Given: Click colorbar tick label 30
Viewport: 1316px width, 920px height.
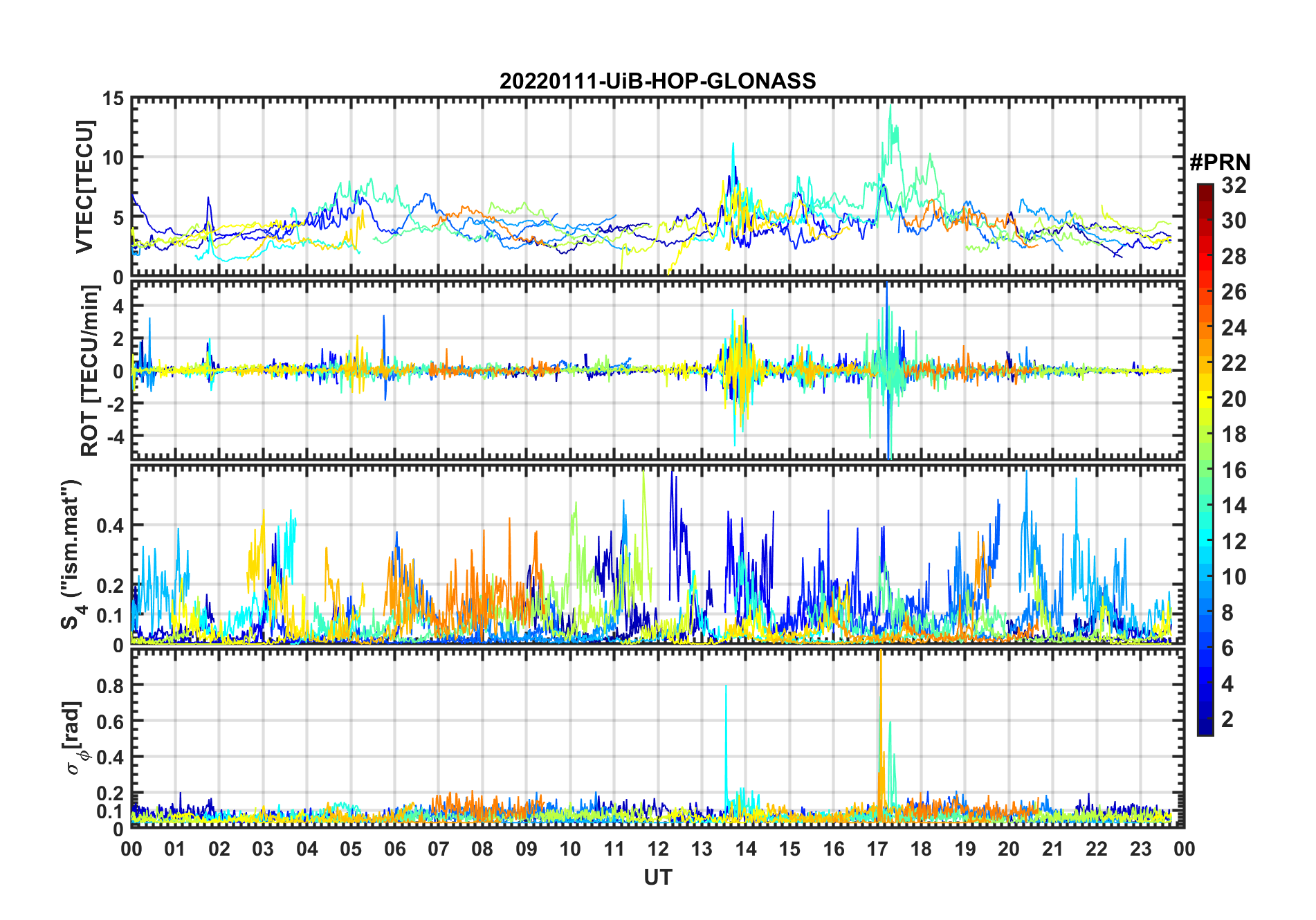Looking at the screenshot, I should pyautogui.click(x=1234, y=221).
